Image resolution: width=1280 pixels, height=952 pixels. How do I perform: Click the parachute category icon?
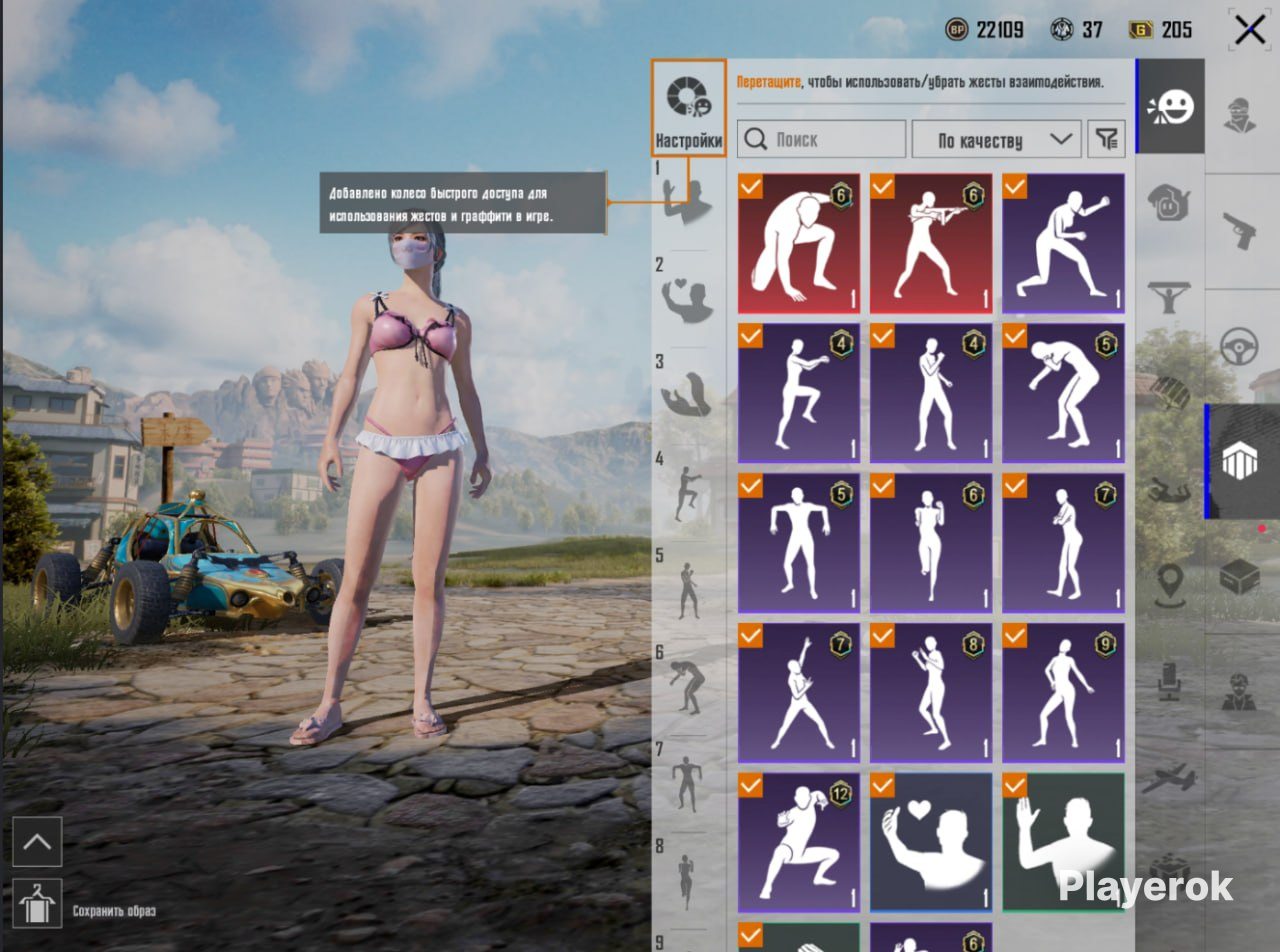(1168, 392)
